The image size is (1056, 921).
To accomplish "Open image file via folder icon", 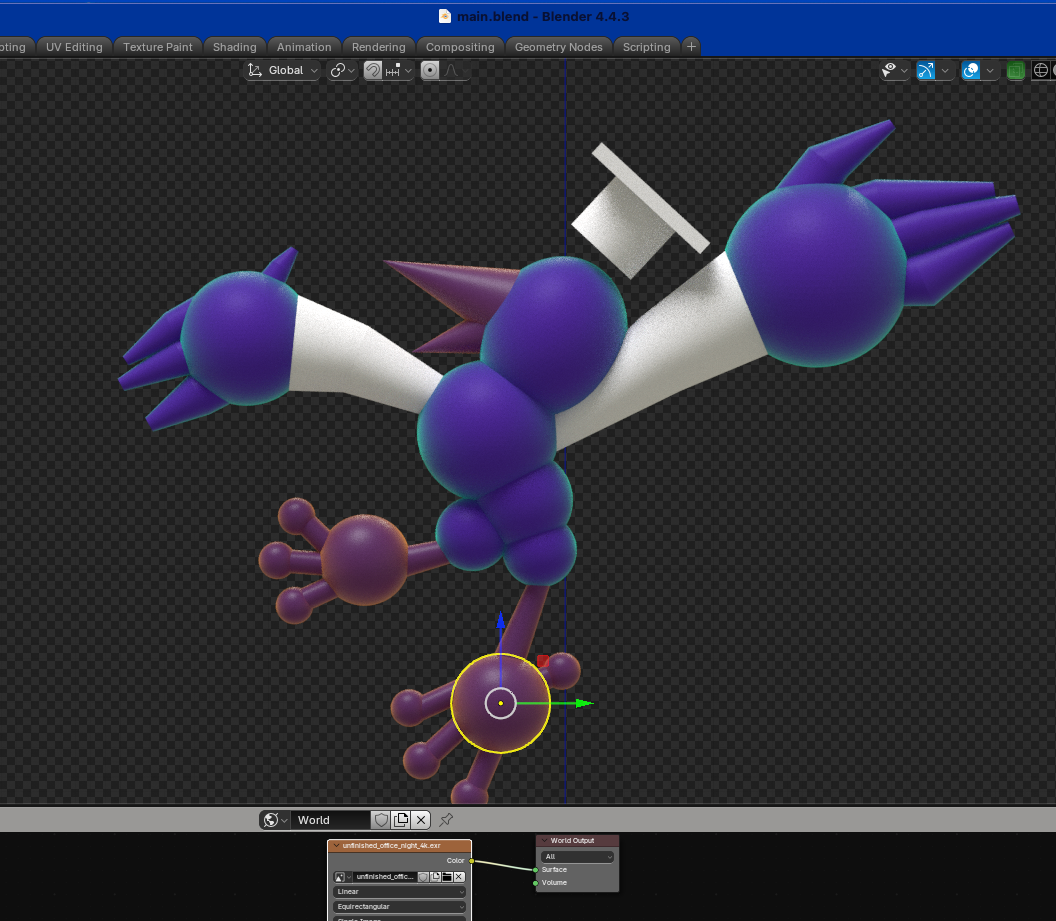I will click(447, 877).
